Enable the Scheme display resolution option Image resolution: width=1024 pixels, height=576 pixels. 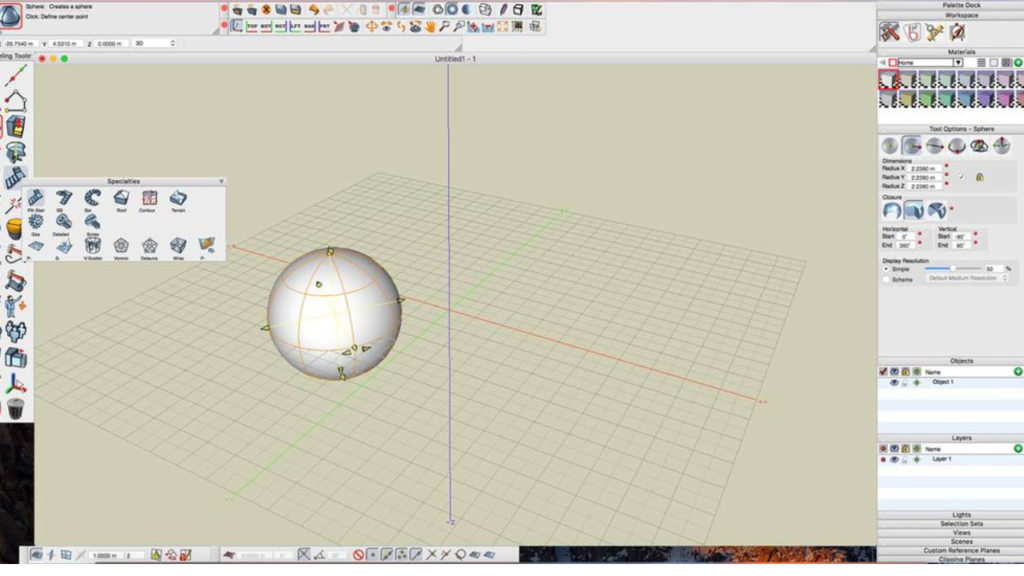click(x=886, y=279)
